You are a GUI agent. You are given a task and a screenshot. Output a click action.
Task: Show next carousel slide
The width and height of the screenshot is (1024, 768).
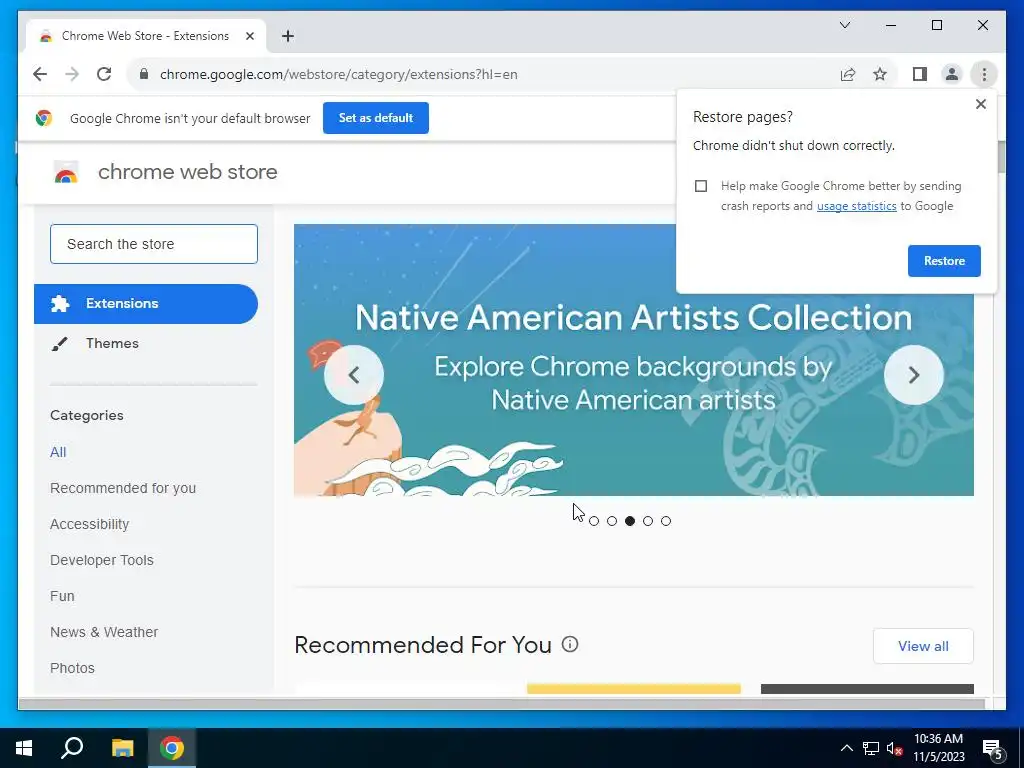914,375
